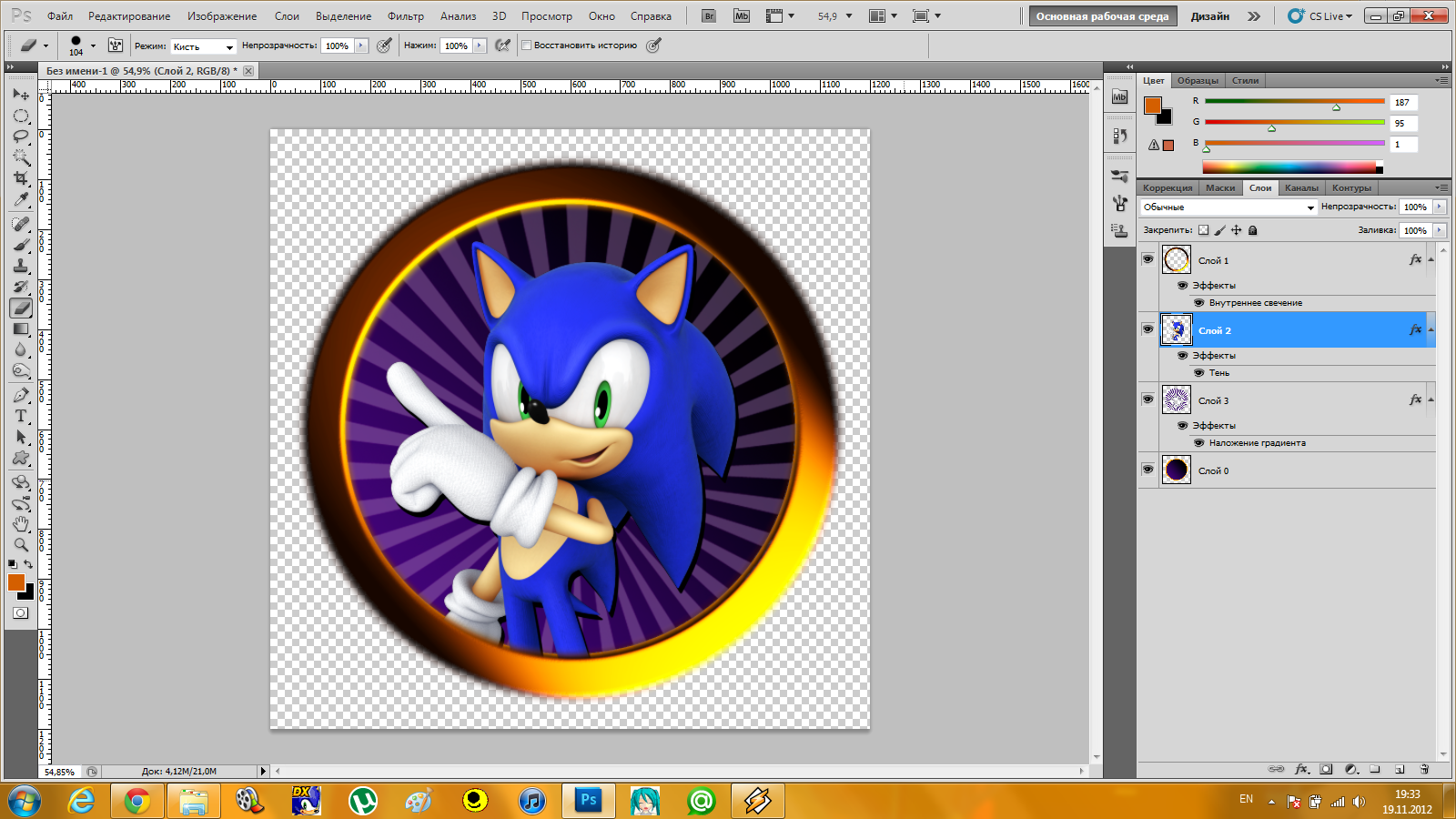Open the Режим Кисть dropdown
Image resolution: width=1456 pixels, height=819 pixels.
(203, 46)
